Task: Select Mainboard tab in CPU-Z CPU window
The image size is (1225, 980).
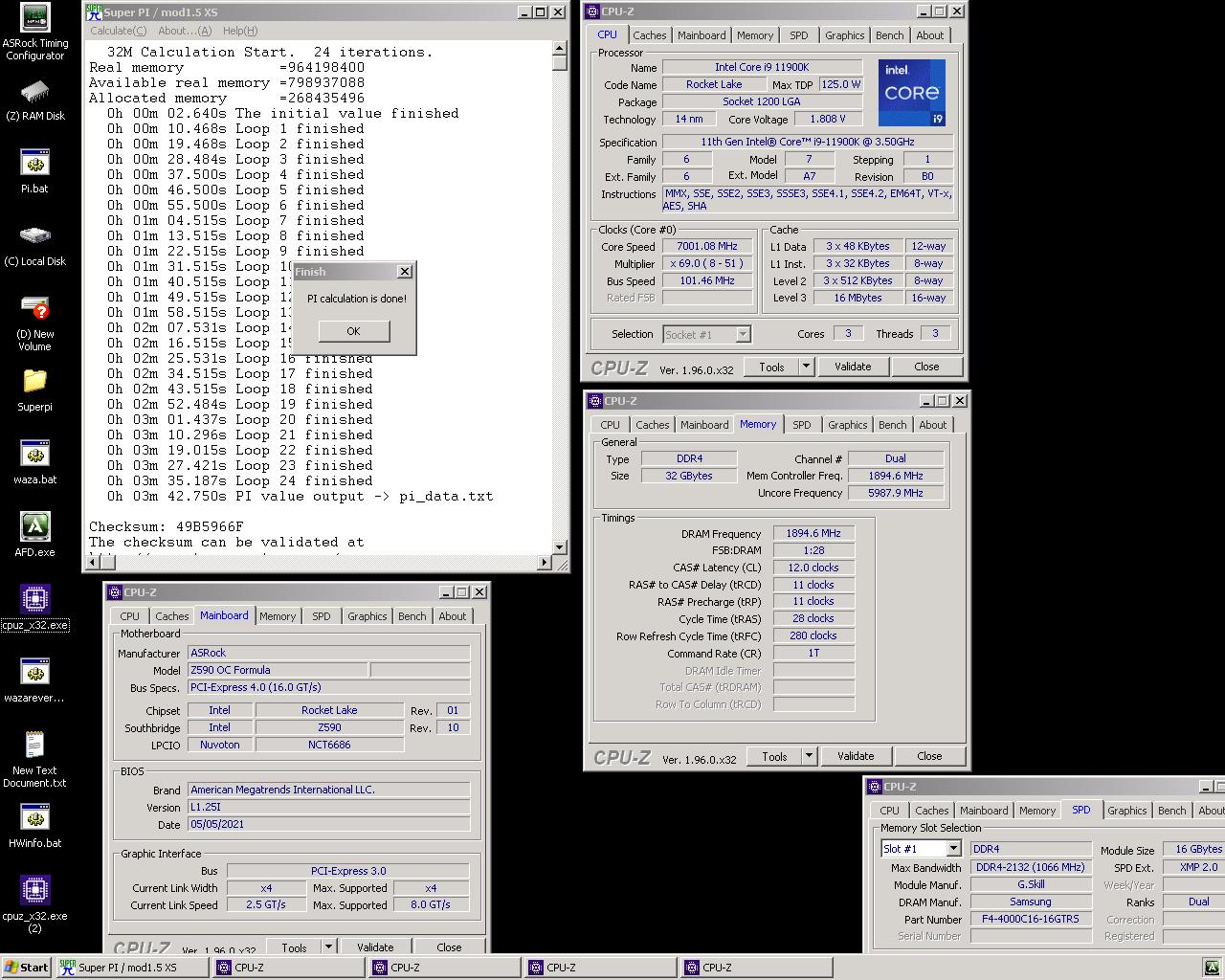Action: pyautogui.click(x=702, y=35)
